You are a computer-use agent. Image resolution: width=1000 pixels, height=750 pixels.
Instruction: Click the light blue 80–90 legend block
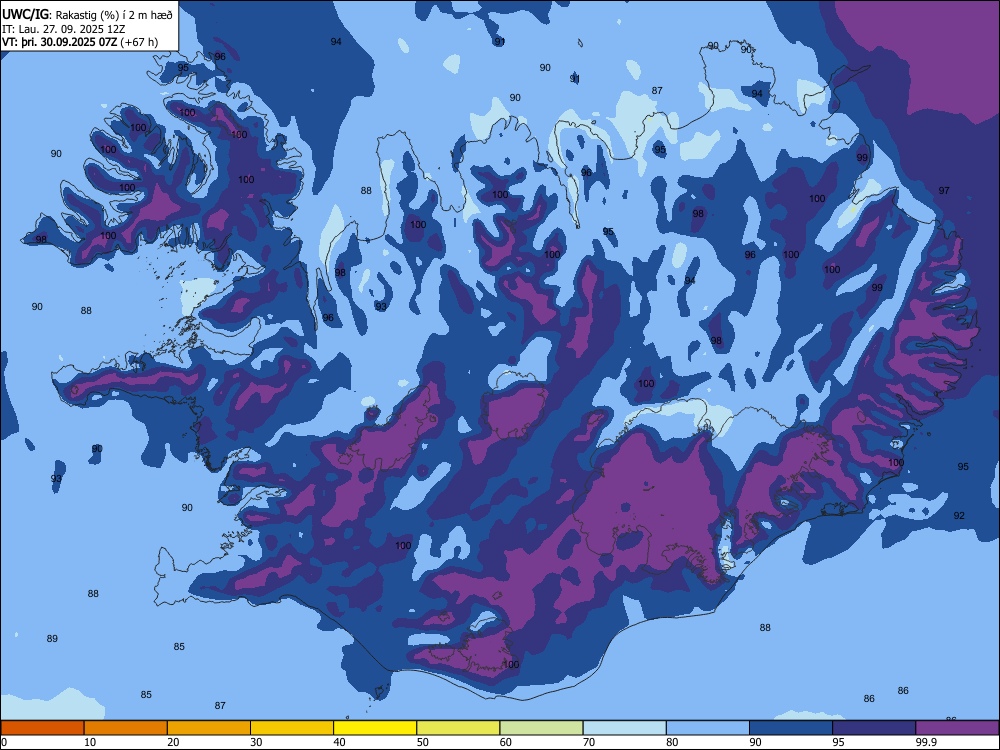[x=708, y=728]
